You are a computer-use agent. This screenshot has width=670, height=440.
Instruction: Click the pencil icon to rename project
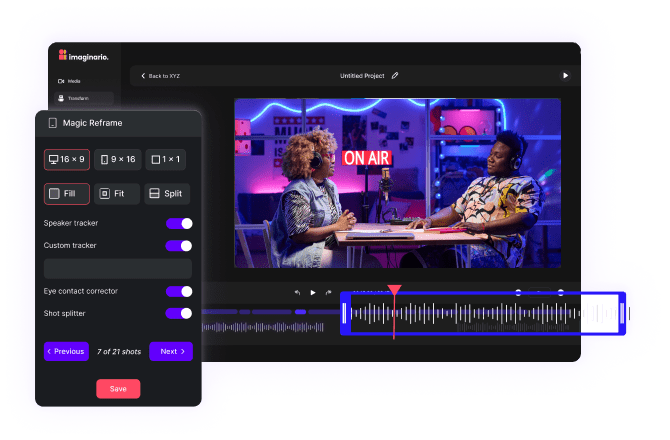pos(395,76)
